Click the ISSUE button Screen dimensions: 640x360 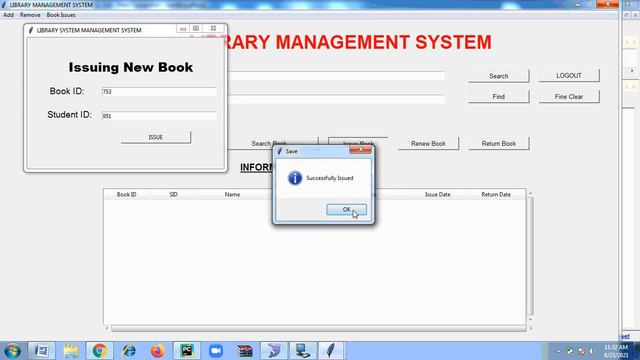[156, 137]
